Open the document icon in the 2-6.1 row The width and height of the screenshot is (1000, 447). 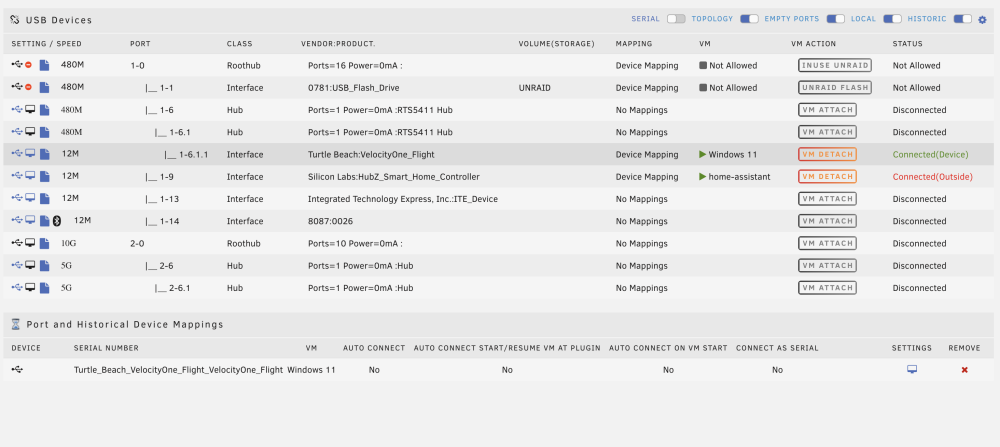tap(44, 288)
